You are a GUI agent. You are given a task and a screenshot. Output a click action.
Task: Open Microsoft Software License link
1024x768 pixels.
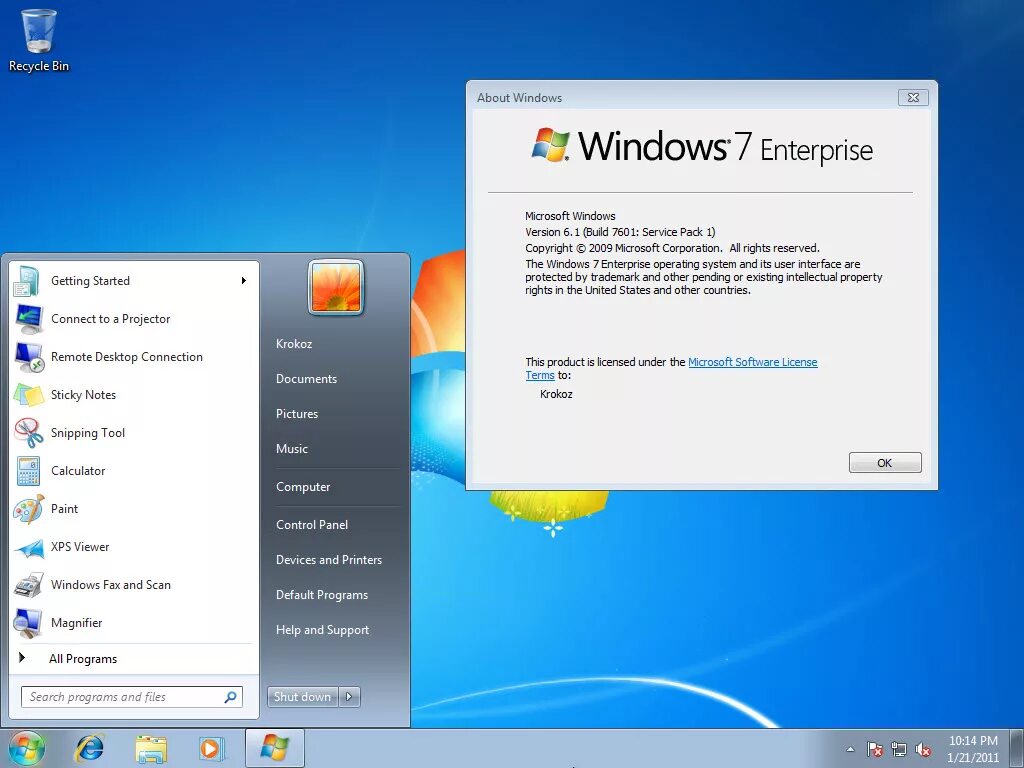752,362
